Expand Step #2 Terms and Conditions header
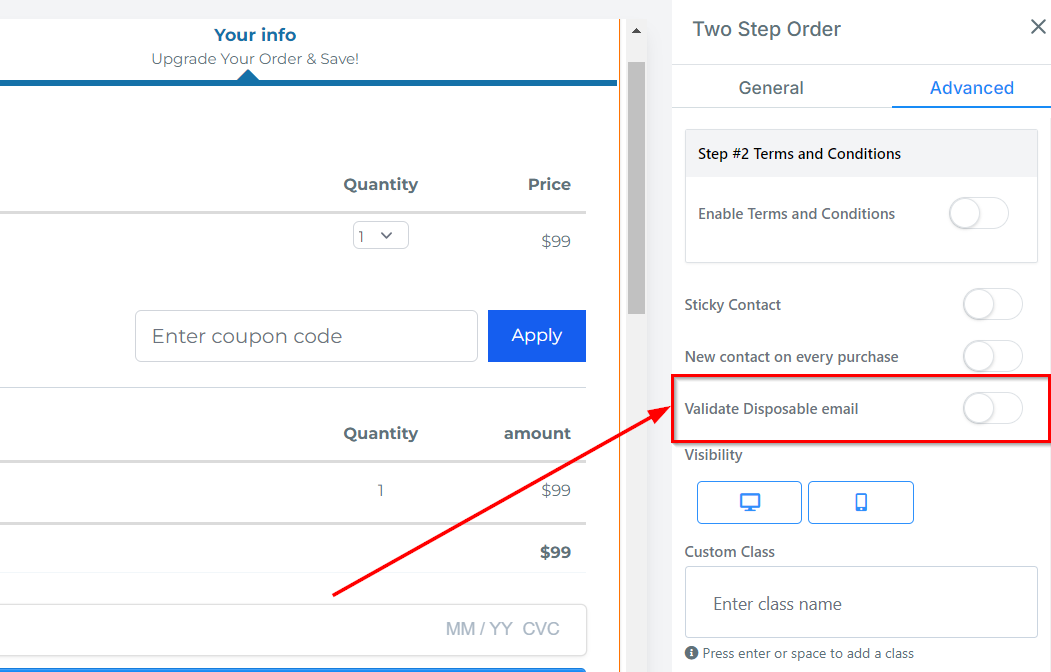 pyautogui.click(x=861, y=154)
